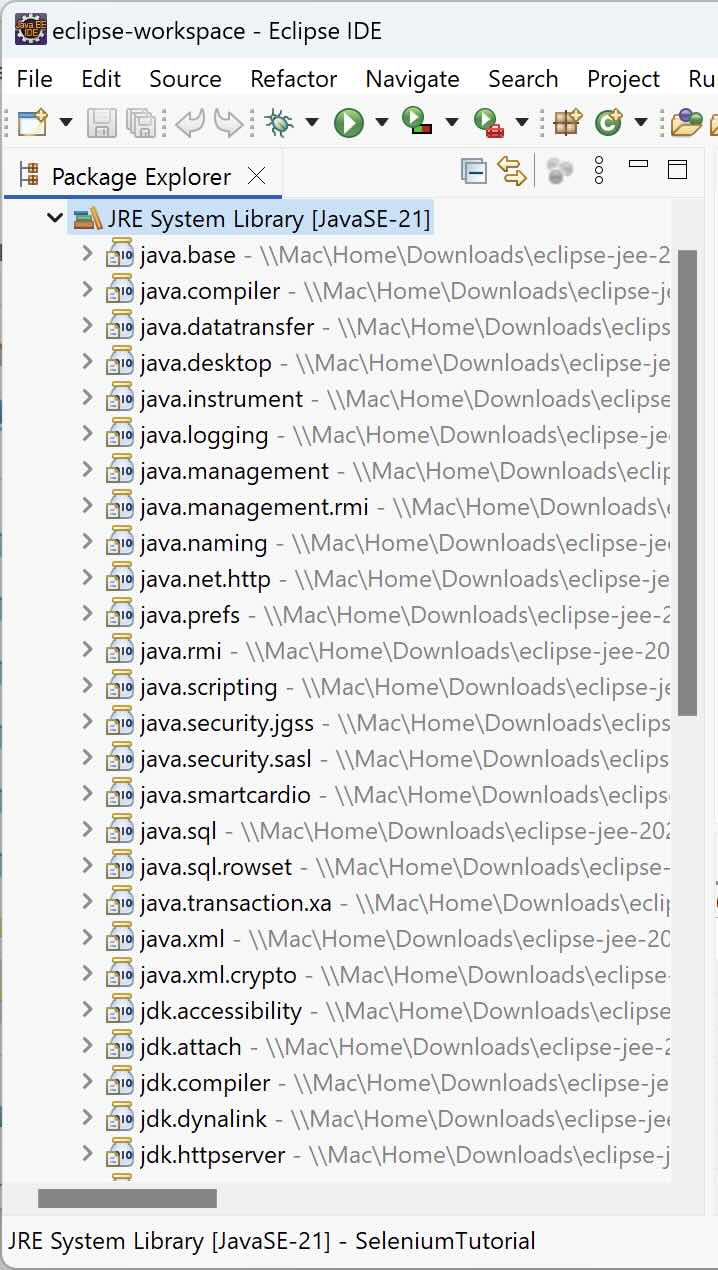Expand the java.logging module

pyautogui.click(x=88, y=434)
